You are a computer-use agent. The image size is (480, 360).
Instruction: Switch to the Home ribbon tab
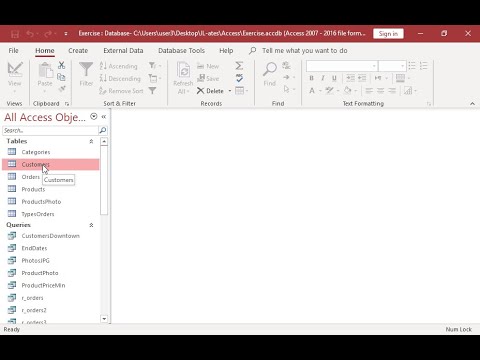tap(45, 51)
